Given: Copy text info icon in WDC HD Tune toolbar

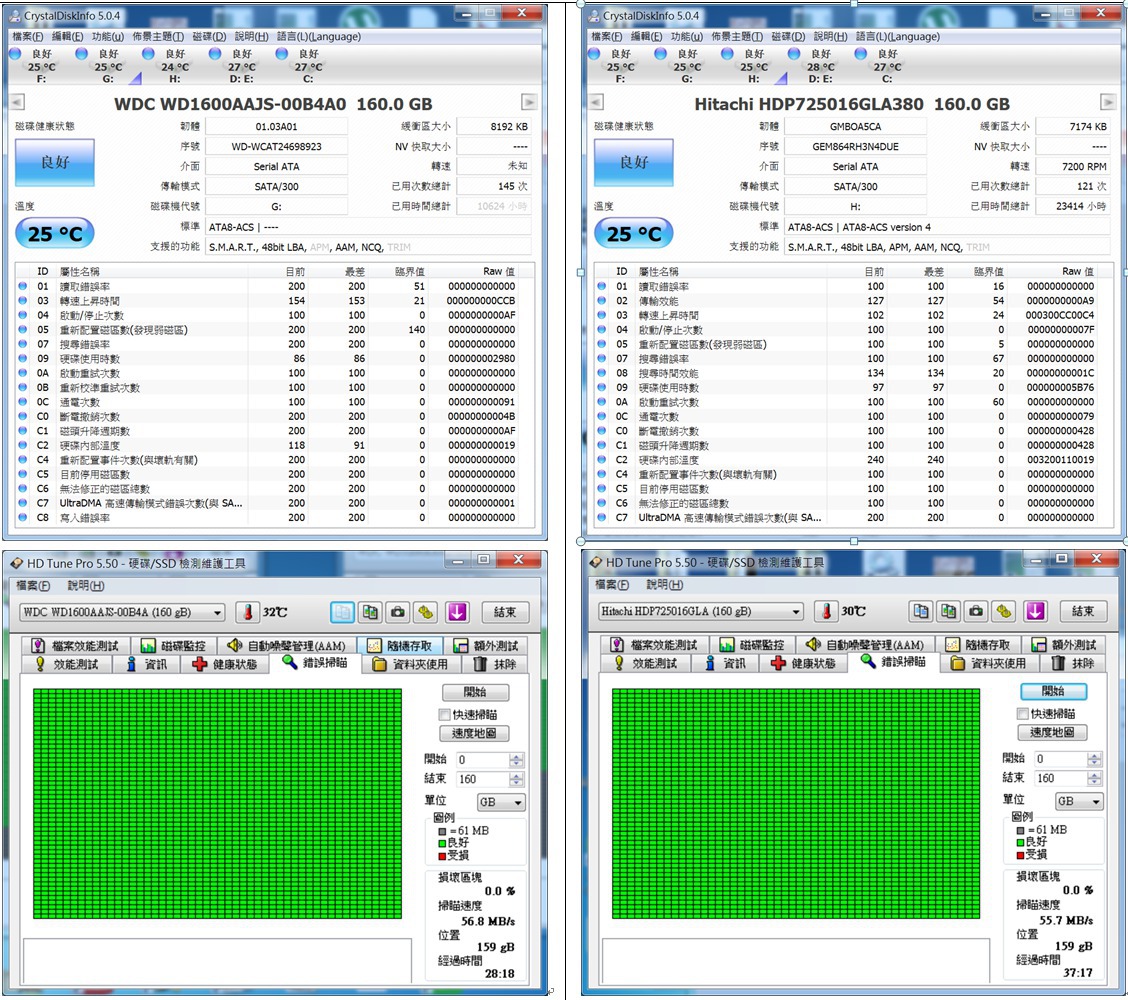Looking at the screenshot, I should click(x=342, y=612).
